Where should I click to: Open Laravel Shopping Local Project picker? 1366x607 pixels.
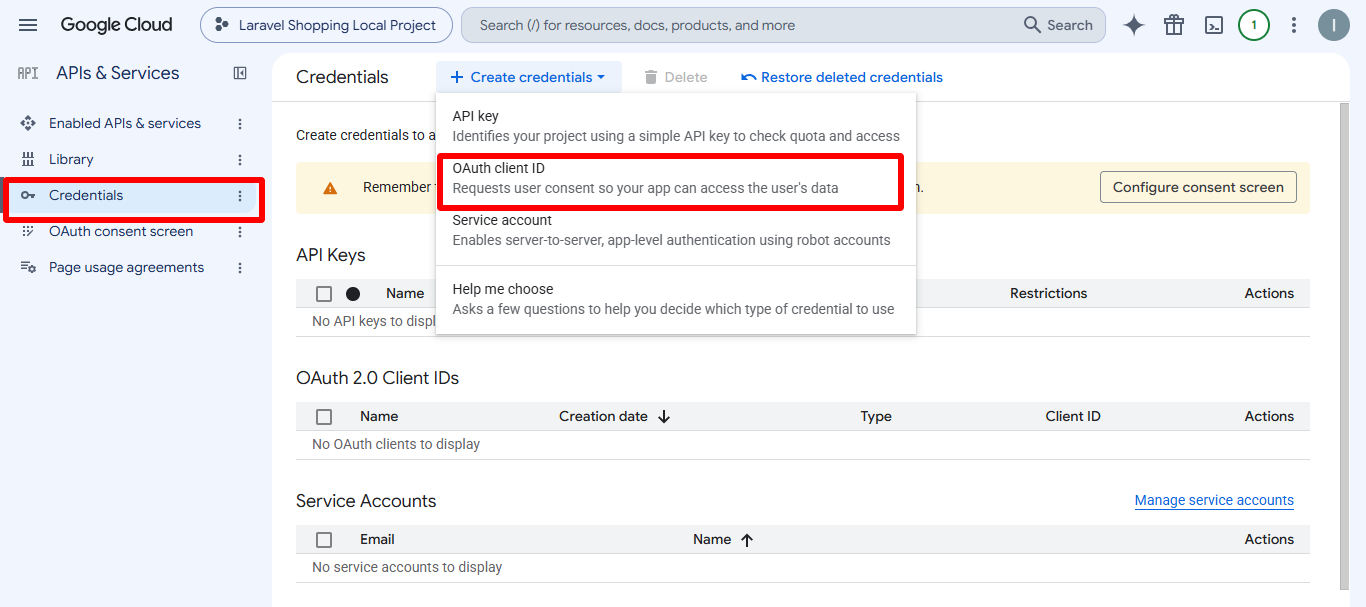326,25
